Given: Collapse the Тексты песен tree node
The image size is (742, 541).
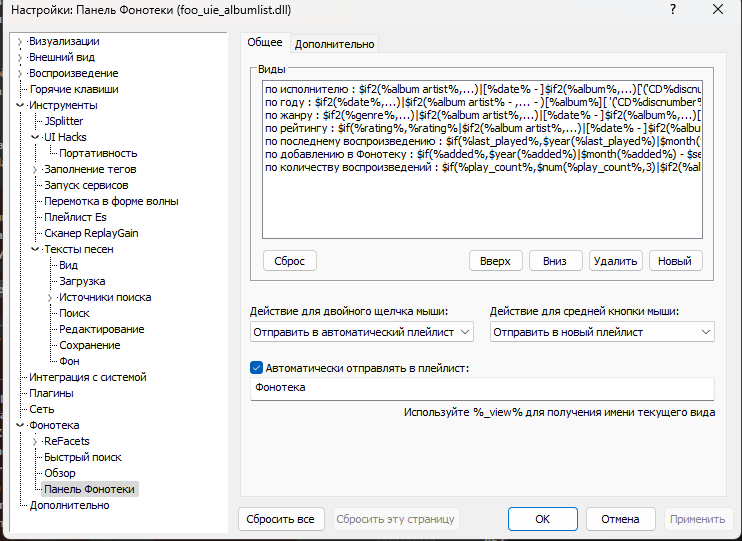Looking at the screenshot, I should click(35, 249).
